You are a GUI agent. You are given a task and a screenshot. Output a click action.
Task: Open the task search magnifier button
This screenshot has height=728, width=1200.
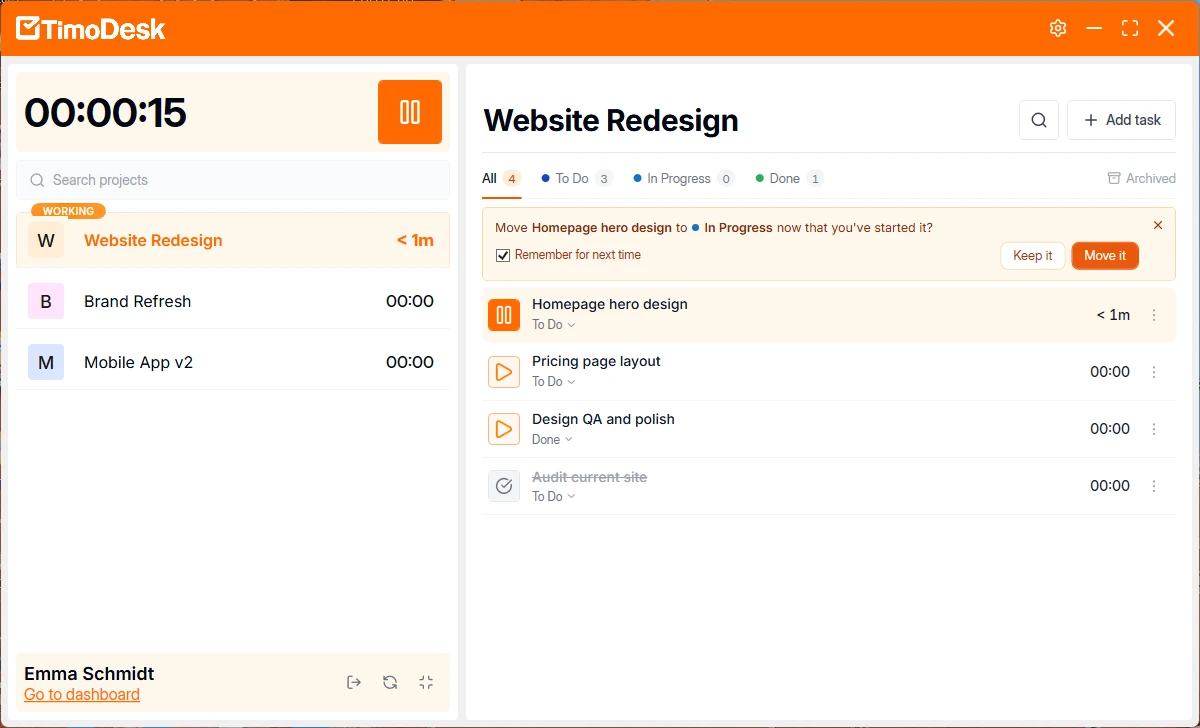tap(1039, 120)
